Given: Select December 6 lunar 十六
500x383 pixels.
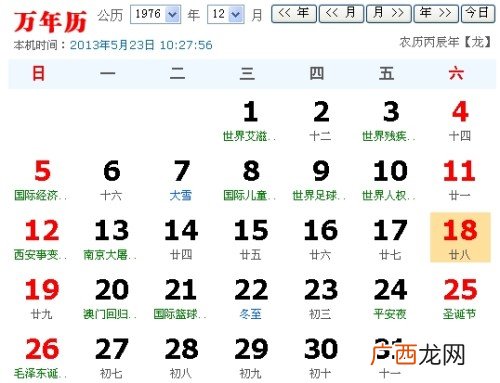Looking at the screenshot, I should [x=111, y=180].
